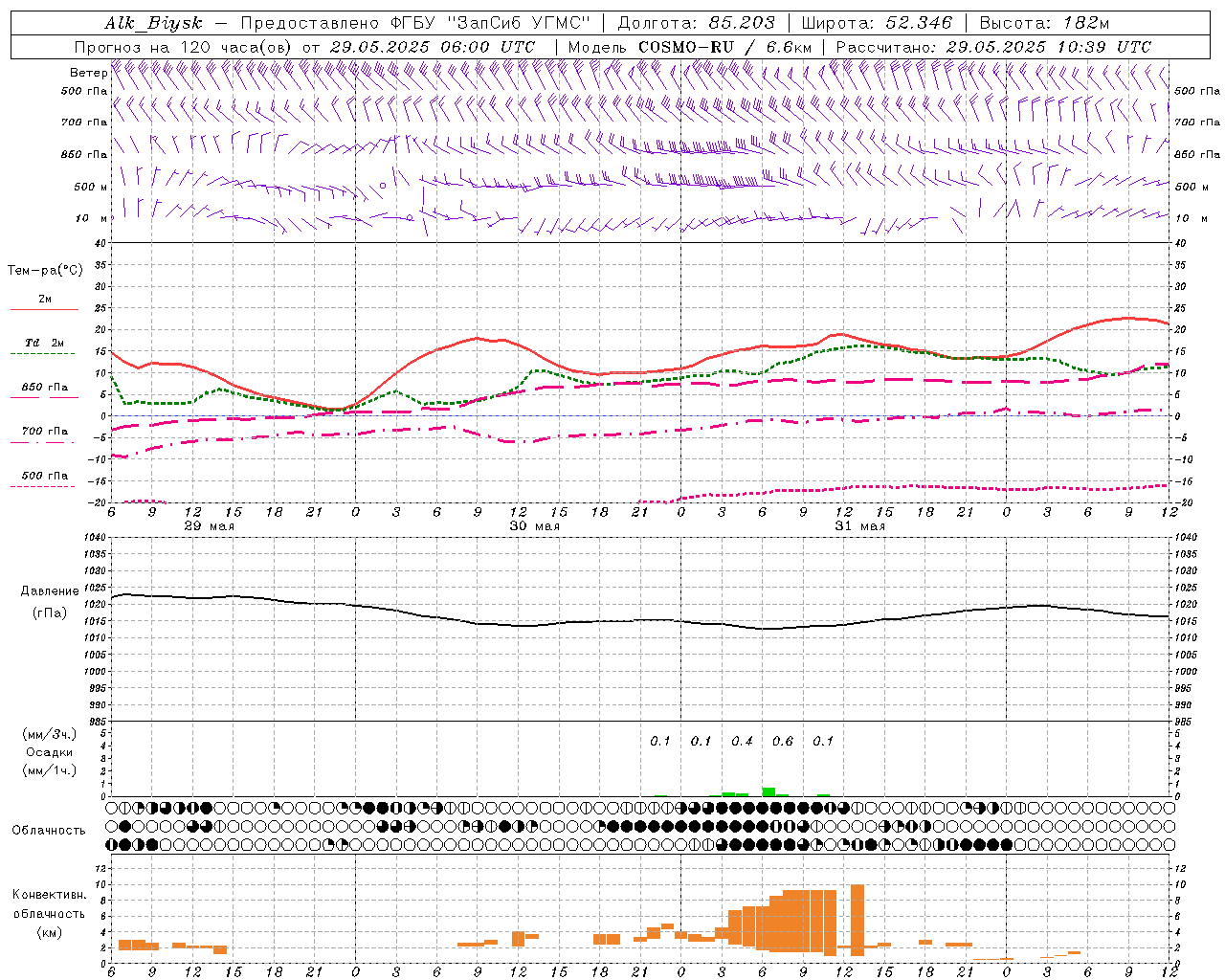Click calculation time 29.05.2025 10:39 UTC
The width and height of the screenshot is (1225, 980).
pyautogui.click(x=1049, y=47)
